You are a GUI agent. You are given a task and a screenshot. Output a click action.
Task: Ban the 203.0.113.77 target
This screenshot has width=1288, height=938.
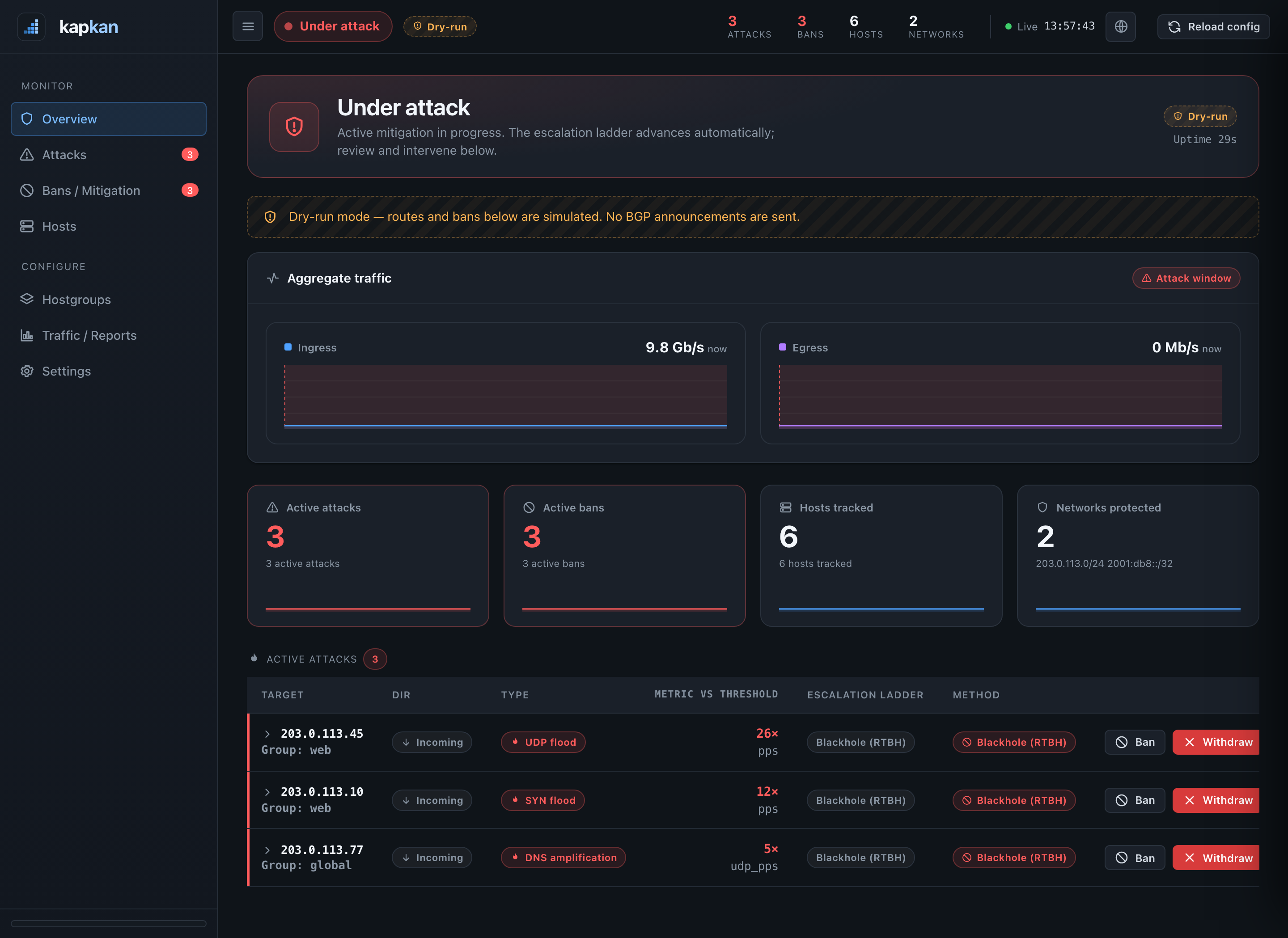(x=1135, y=858)
